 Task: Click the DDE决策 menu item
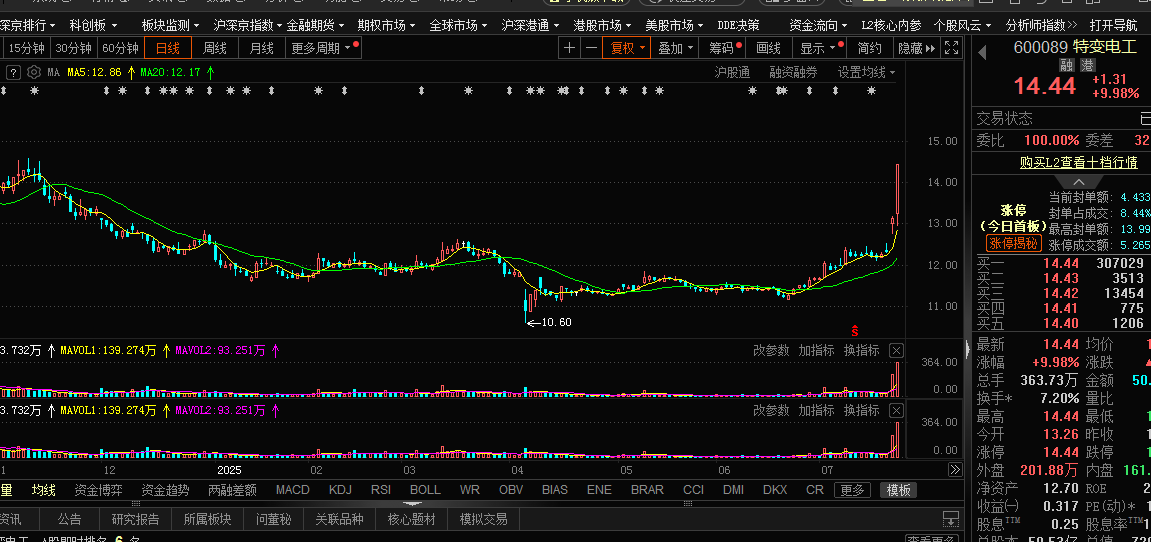[x=738, y=25]
